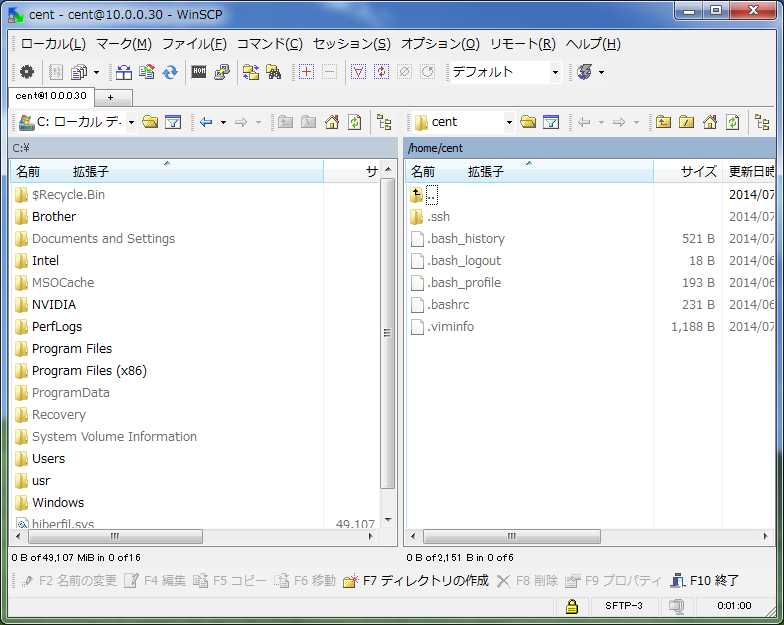Expand the queue toolbar dropdown arrow
Screen dimensions: 784x625
[96, 72]
